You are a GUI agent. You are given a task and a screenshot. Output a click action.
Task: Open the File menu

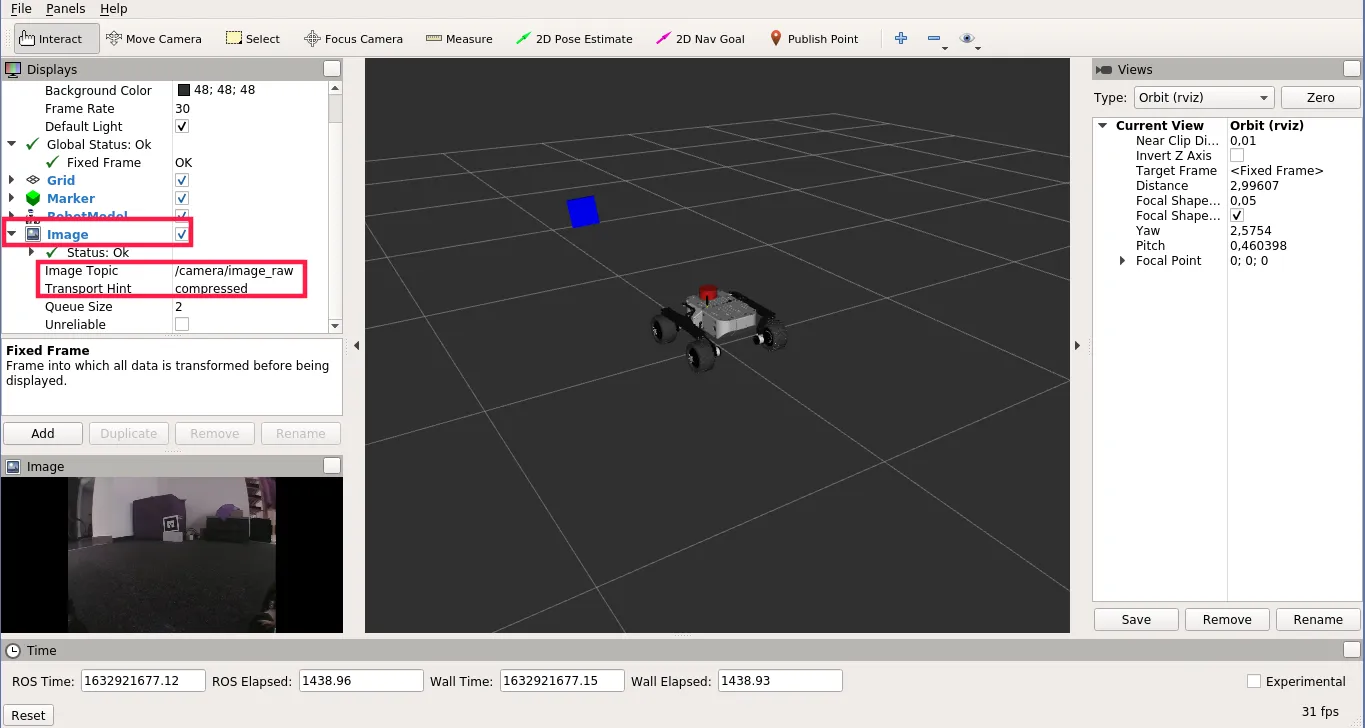pyautogui.click(x=20, y=8)
